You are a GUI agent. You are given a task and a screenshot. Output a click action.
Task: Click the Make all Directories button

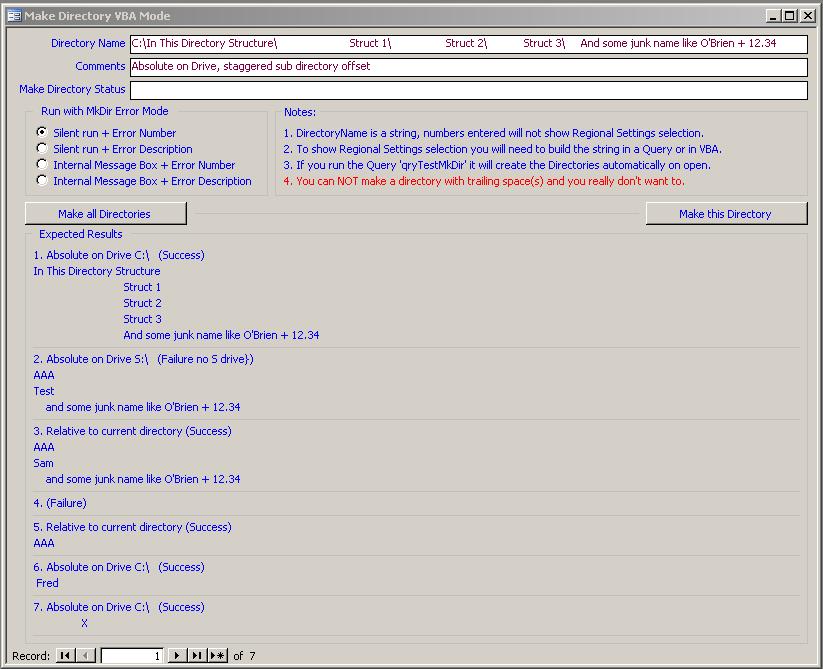pos(105,214)
